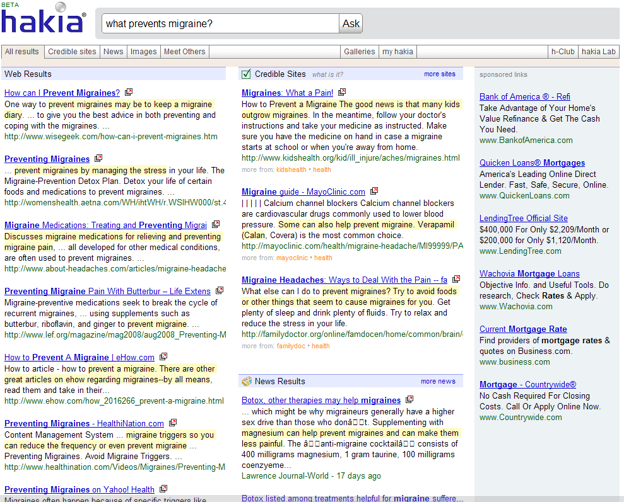Switch to the Credible sites tab
The width and height of the screenshot is (624, 502).
72,52
